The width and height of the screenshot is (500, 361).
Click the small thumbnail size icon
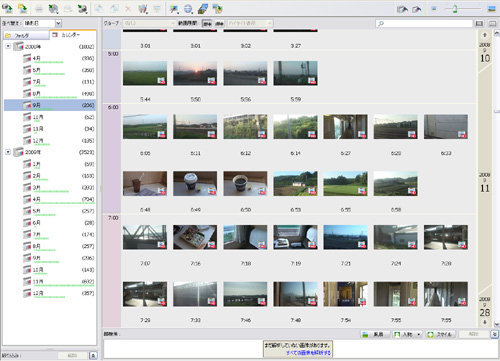pos(434,9)
